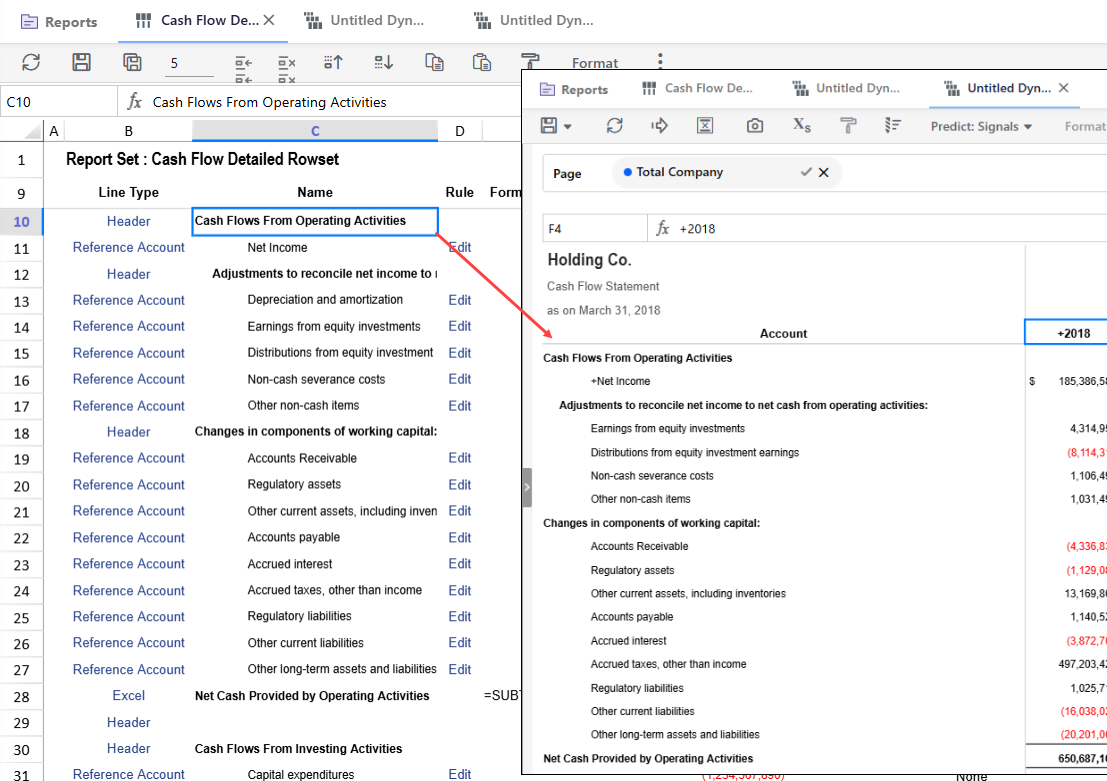The width and height of the screenshot is (1107, 781).
Task: Select column C header
Action: (x=315, y=131)
